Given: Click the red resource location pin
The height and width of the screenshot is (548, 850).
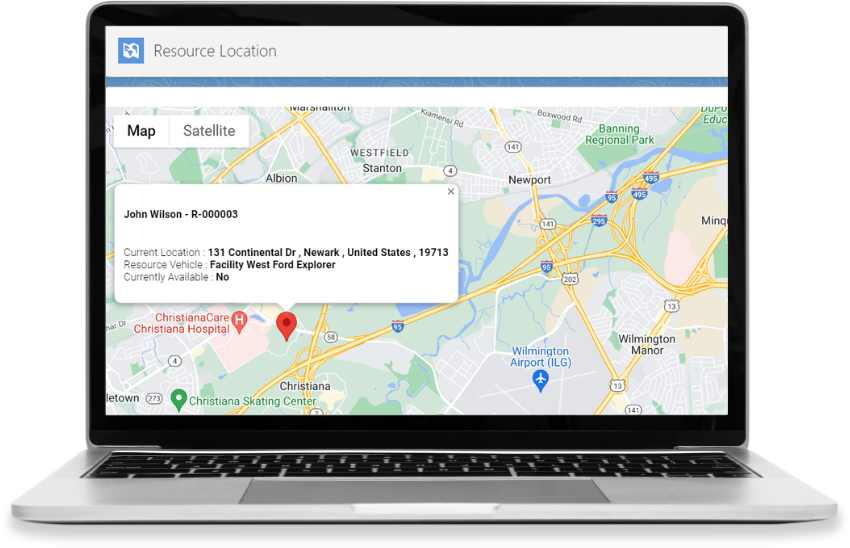Looking at the screenshot, I should [286, 326].
